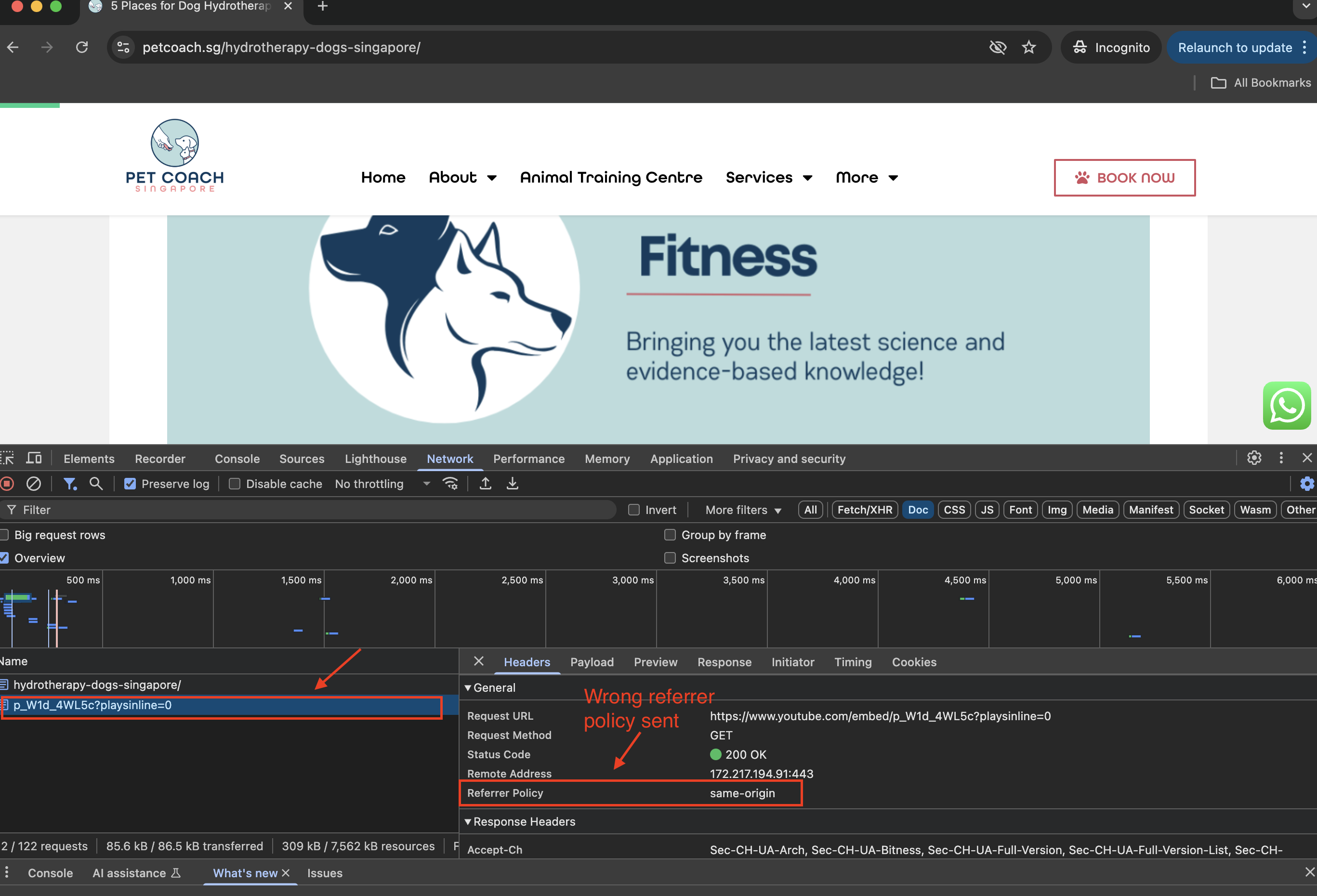Bookmark page with star icon

click(1028, 48)
